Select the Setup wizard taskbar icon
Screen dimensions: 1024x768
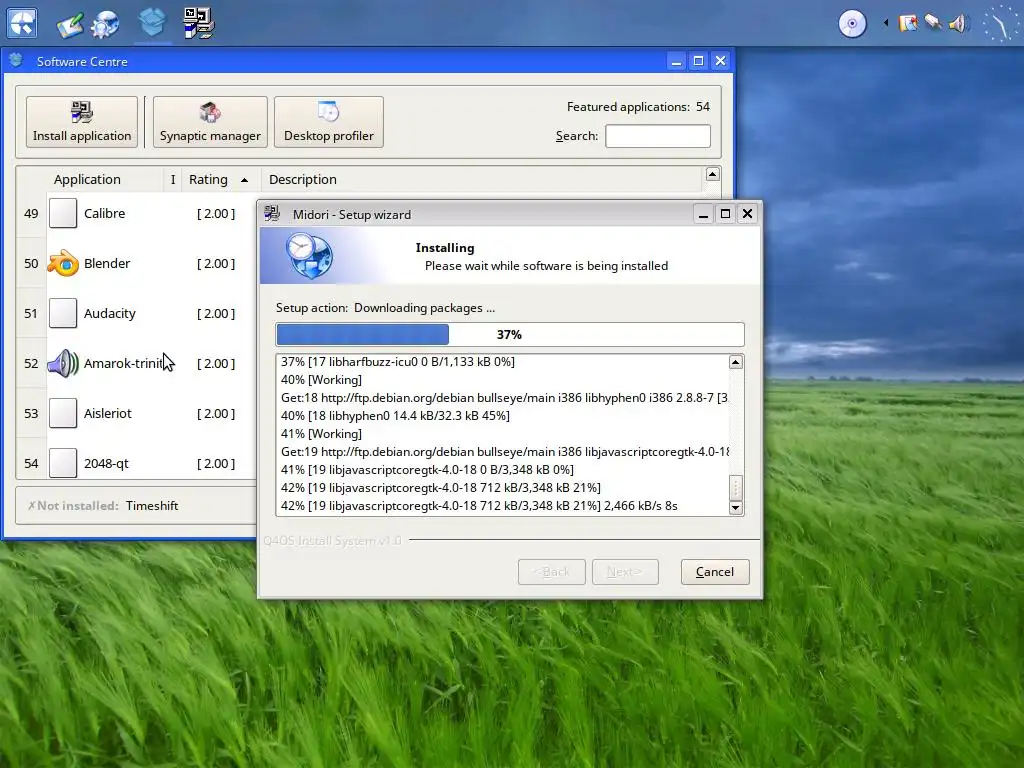pos(199,24)
